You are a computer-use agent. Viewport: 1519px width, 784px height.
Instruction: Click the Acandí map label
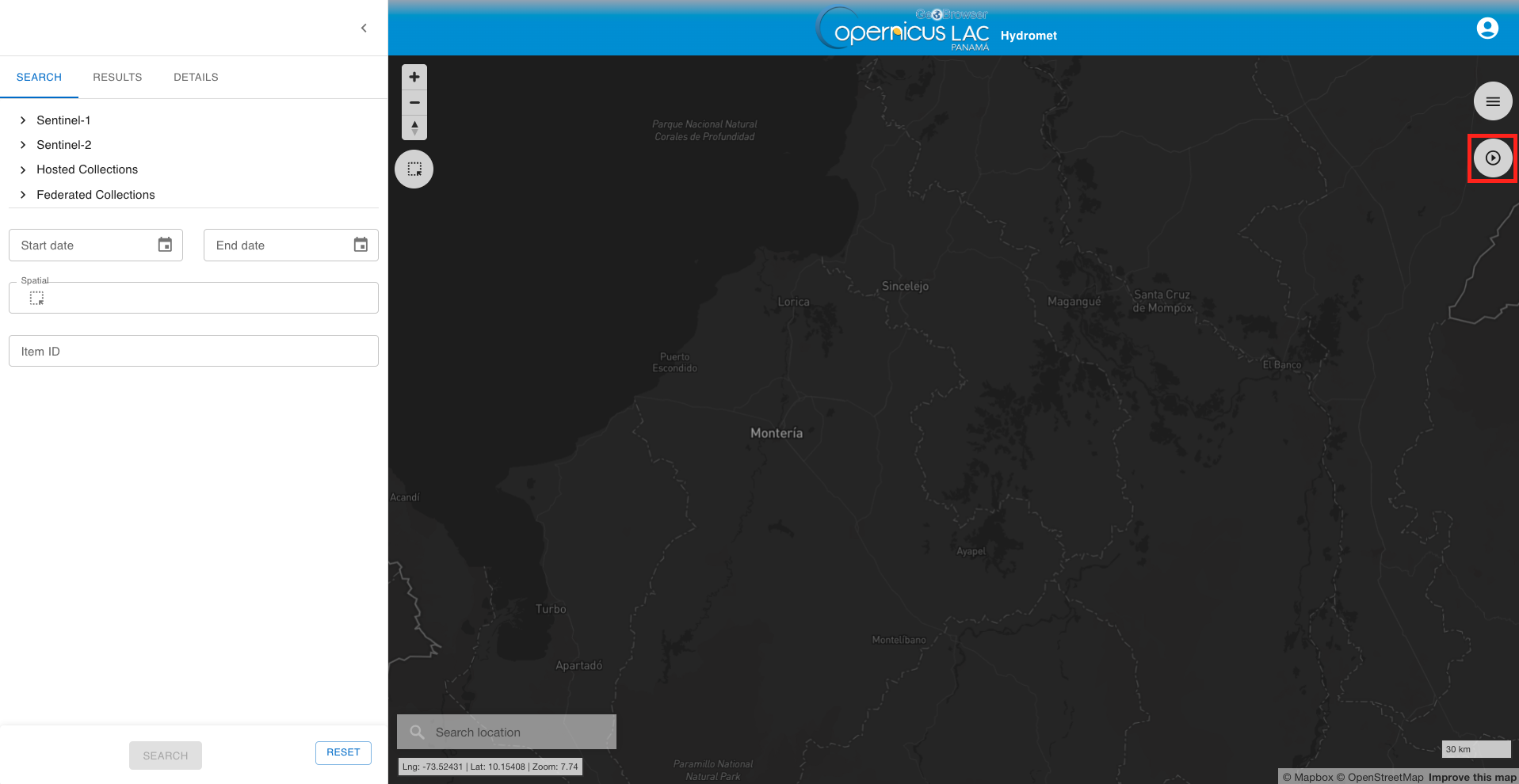[405, 497]
